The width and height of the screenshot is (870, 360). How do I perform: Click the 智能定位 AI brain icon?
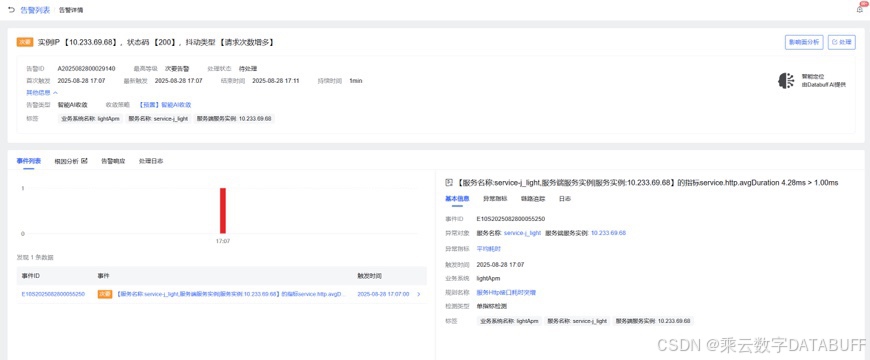pos(786,80)
